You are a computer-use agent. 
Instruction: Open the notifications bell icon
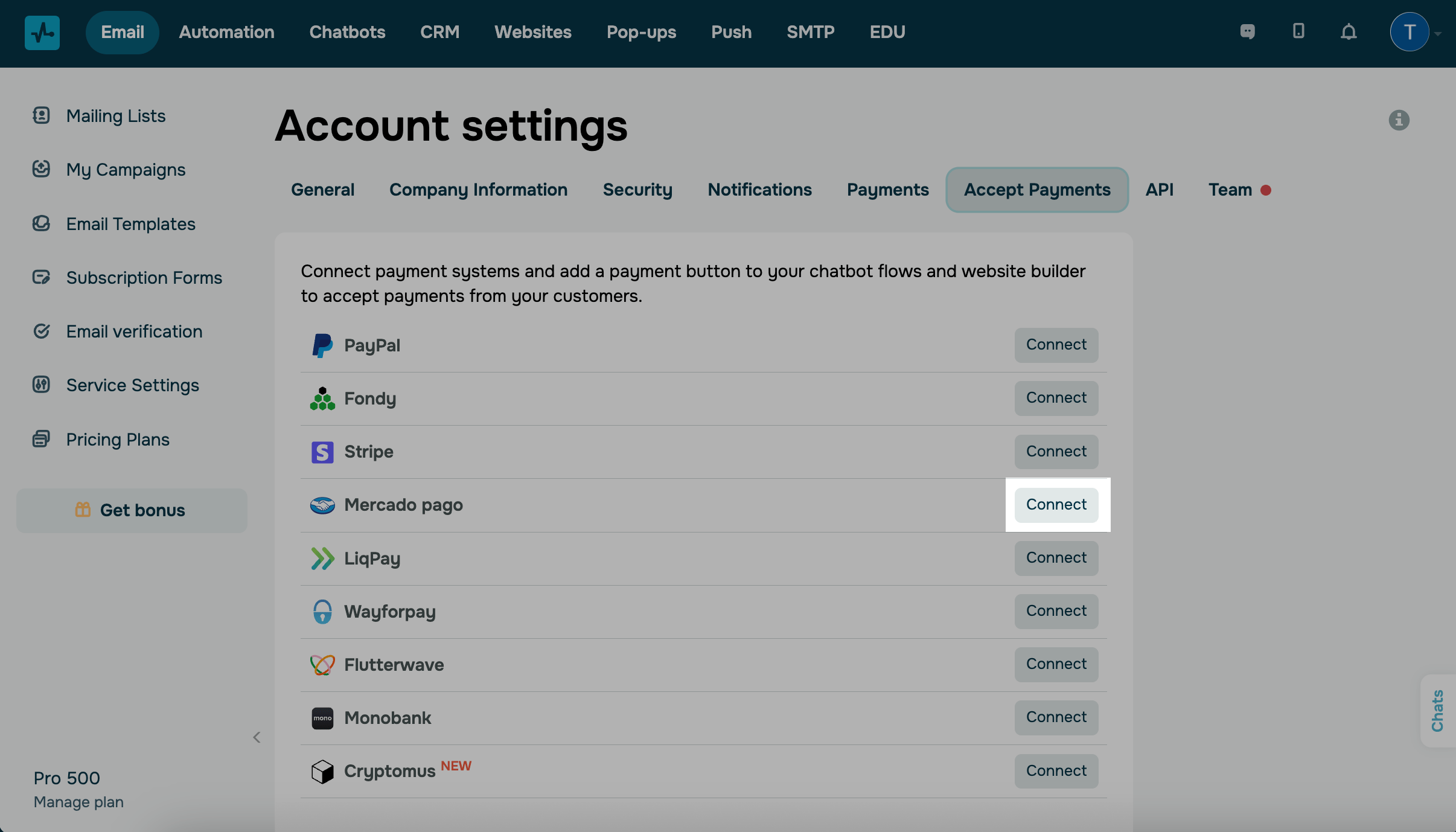(x=1349, y=32)
